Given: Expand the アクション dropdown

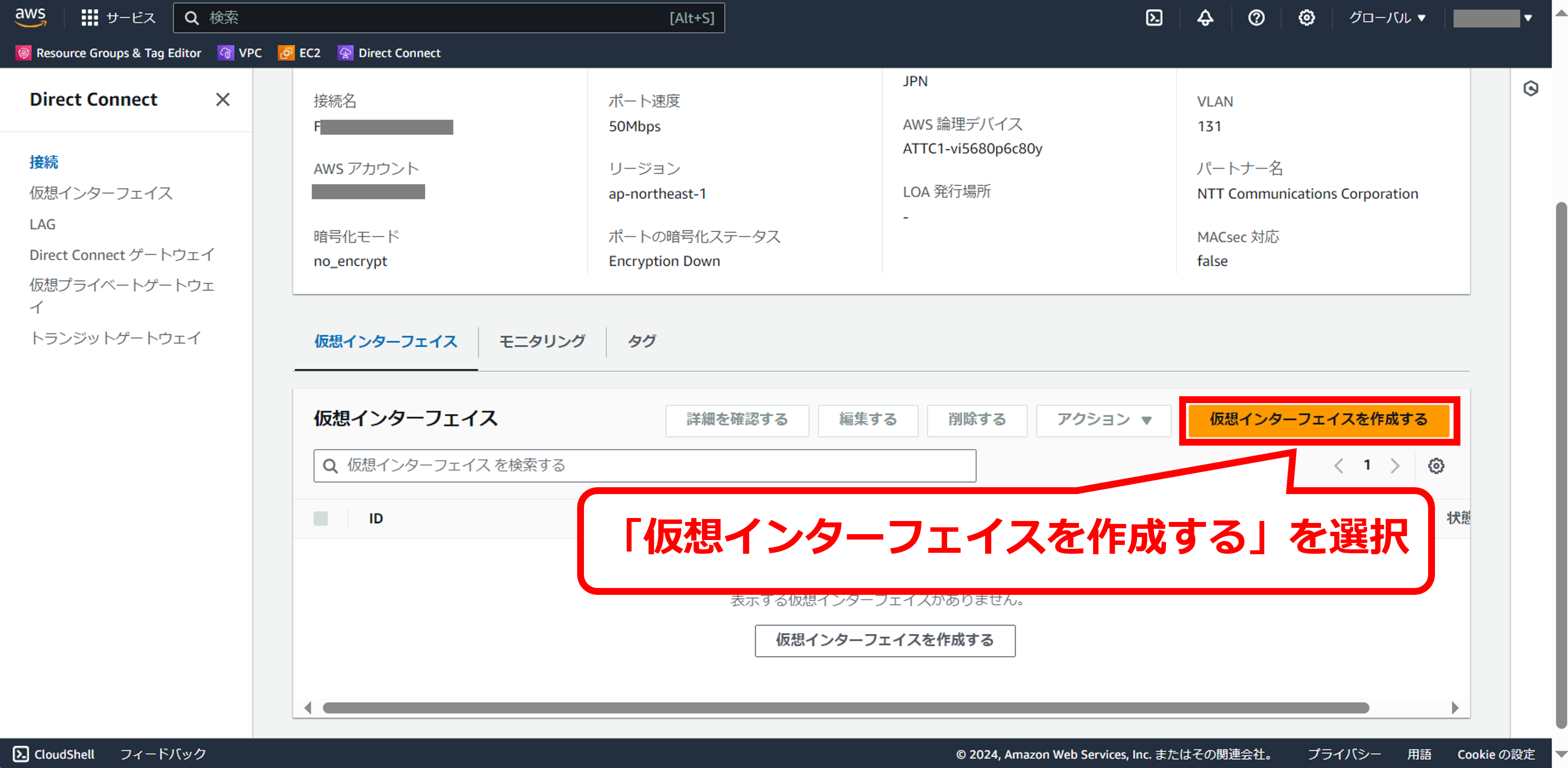Looking at the screenshot, I should (x=1103, y=420).
